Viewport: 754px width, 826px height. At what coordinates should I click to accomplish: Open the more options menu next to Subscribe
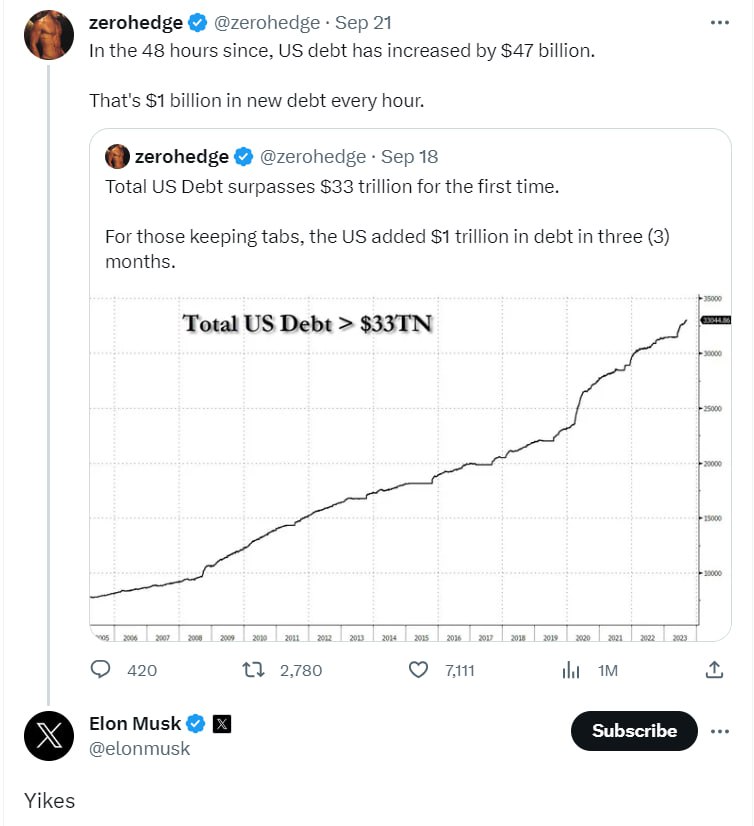coord(719,731)
